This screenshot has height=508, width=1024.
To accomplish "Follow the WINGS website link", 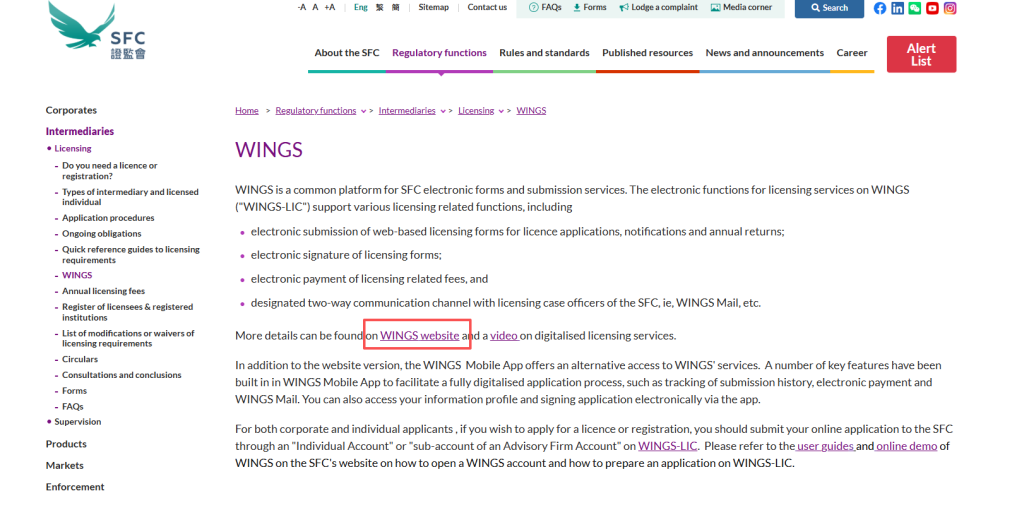I will pos(420,336).
